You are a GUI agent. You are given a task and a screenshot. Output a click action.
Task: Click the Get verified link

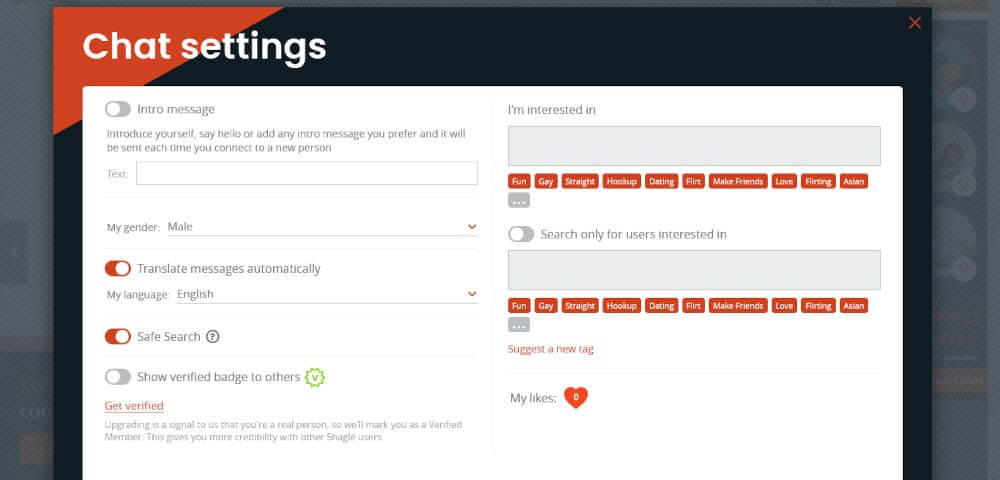click(134, 406)
